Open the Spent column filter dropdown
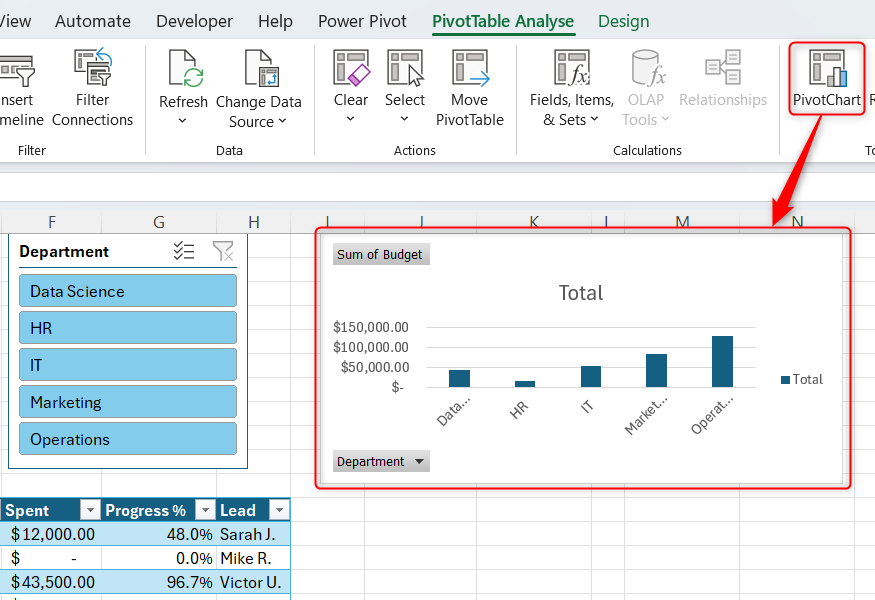Image resolution: width=875 pixels, height=600 pixels. coord(90,510)
